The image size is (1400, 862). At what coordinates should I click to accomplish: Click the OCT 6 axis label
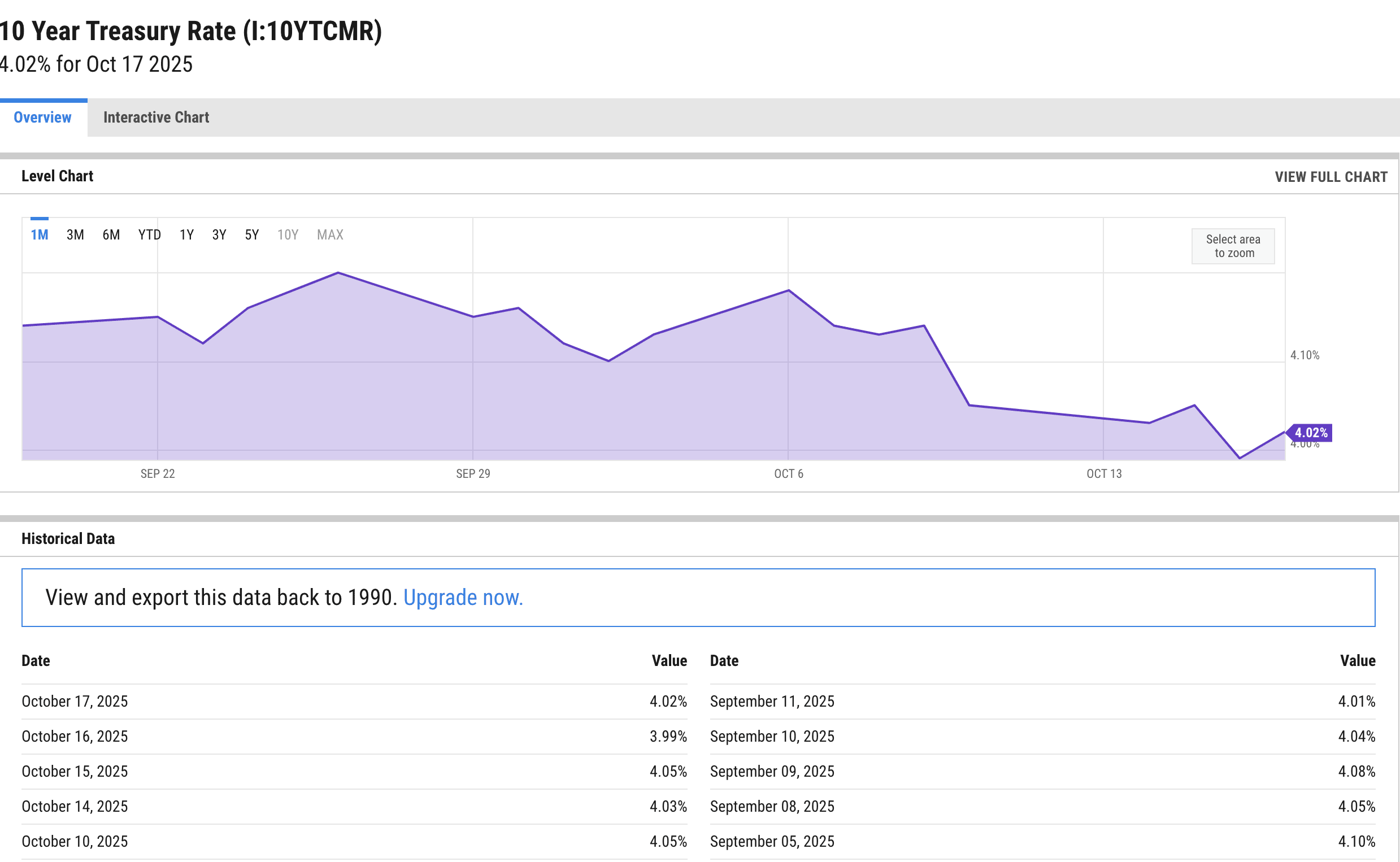pos(788,474)
